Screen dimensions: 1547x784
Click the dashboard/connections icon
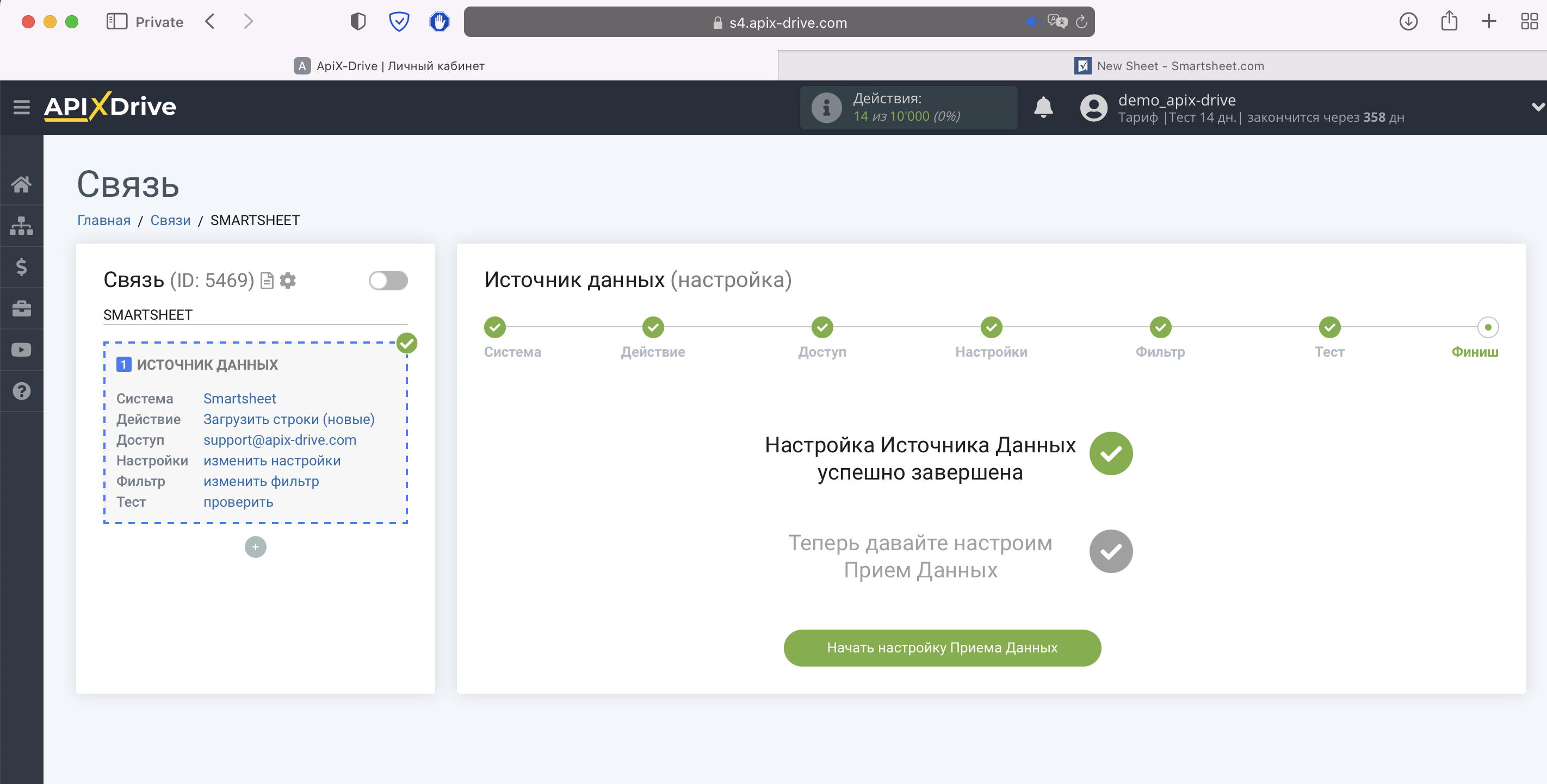(x=21, y=225)
